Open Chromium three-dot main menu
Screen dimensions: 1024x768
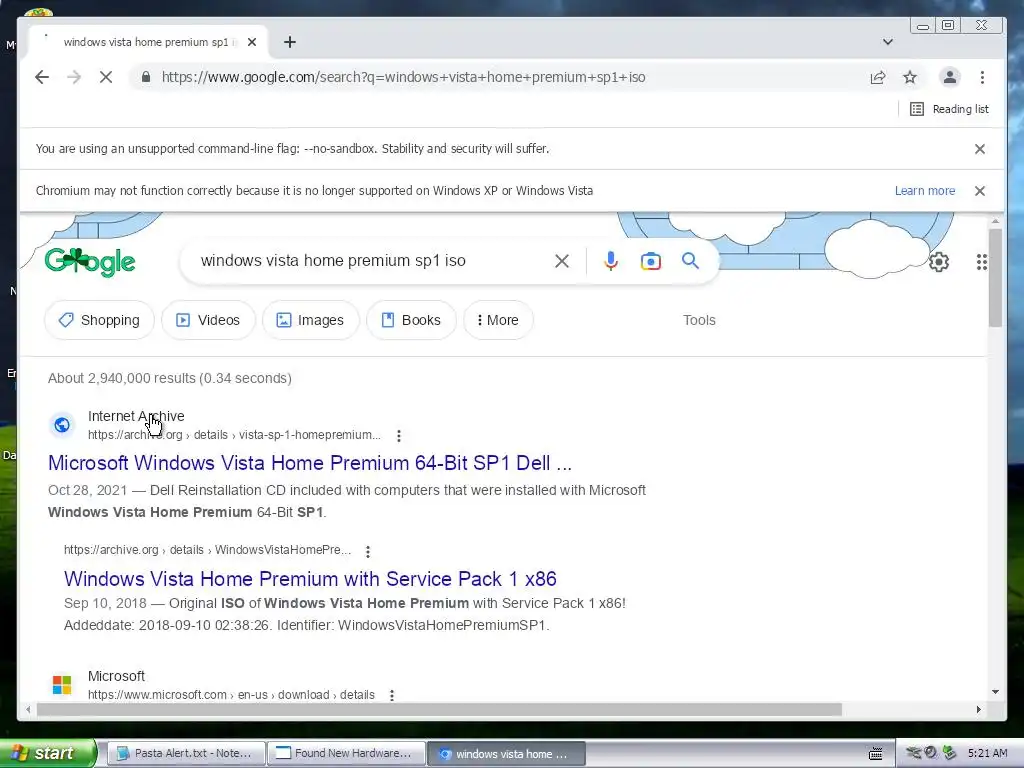(982, 77)
